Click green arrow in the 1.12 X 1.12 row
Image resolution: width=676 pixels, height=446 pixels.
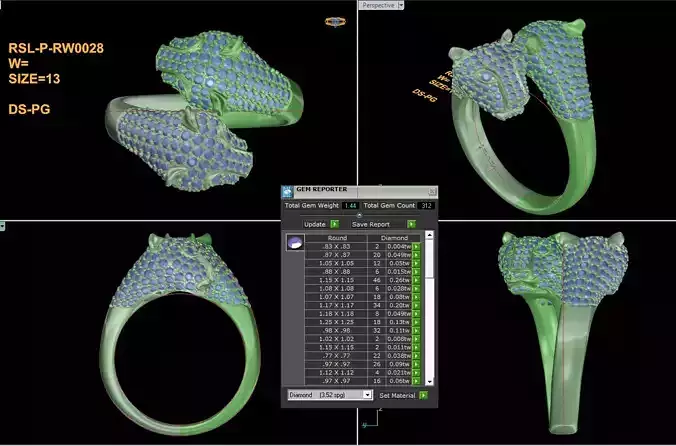(416, 373)
